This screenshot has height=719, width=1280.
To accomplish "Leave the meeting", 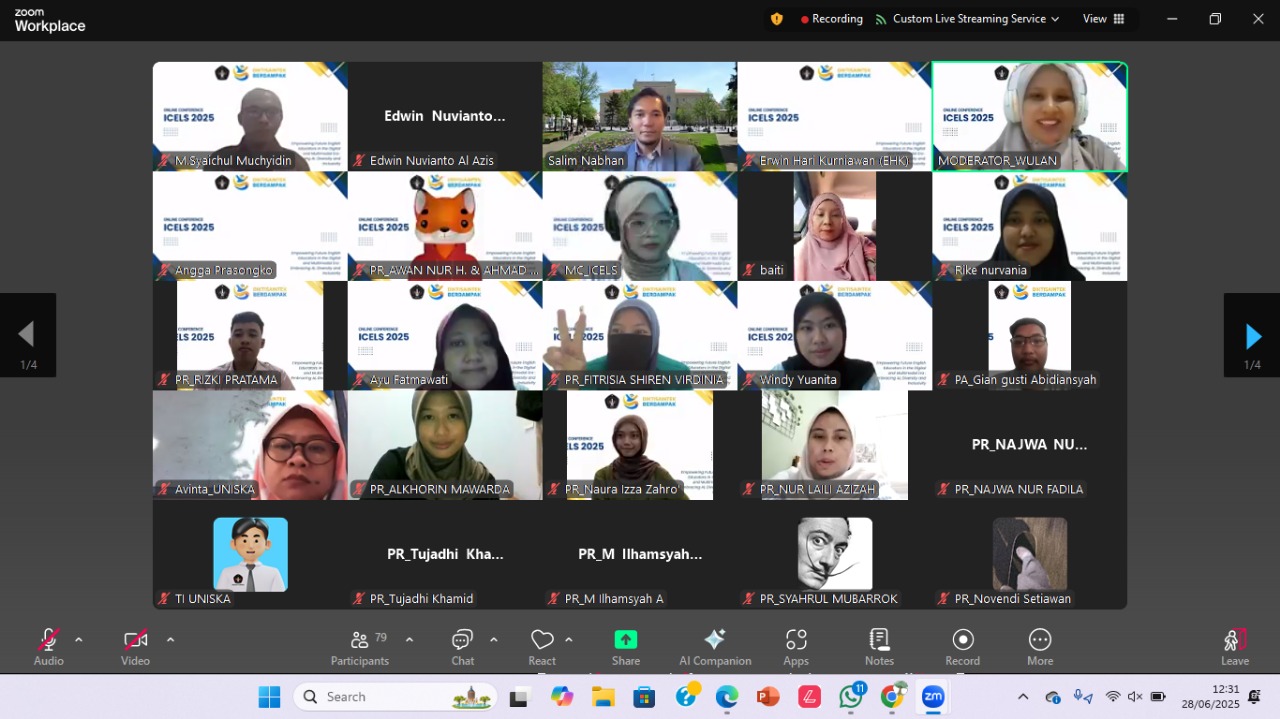I will (x=1234, y=646).
